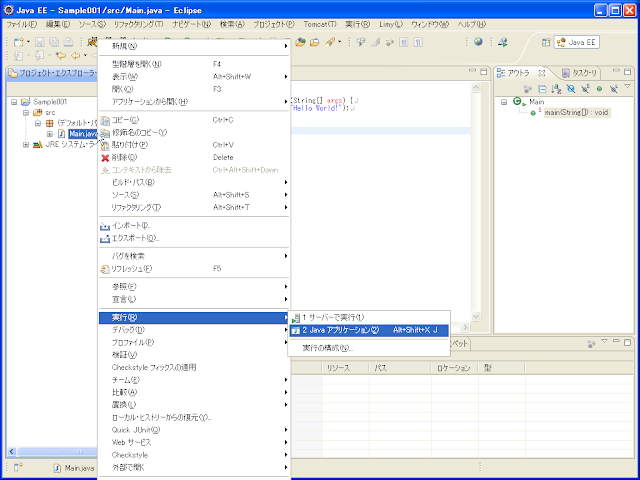Click the Open Perspective icon beside Java EE
640x480 pixels.
click(x=546, y=42)
